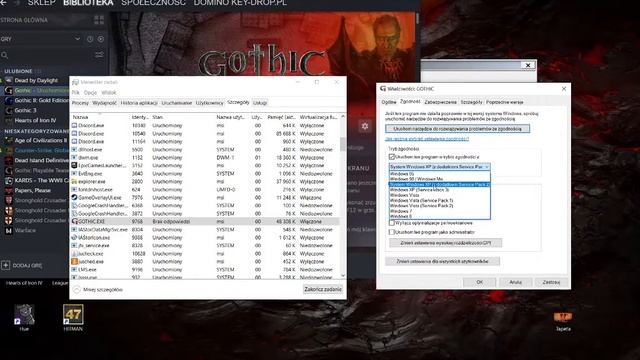Click the Steam library search magnifier
640x360 pixels.
point(4,55)
